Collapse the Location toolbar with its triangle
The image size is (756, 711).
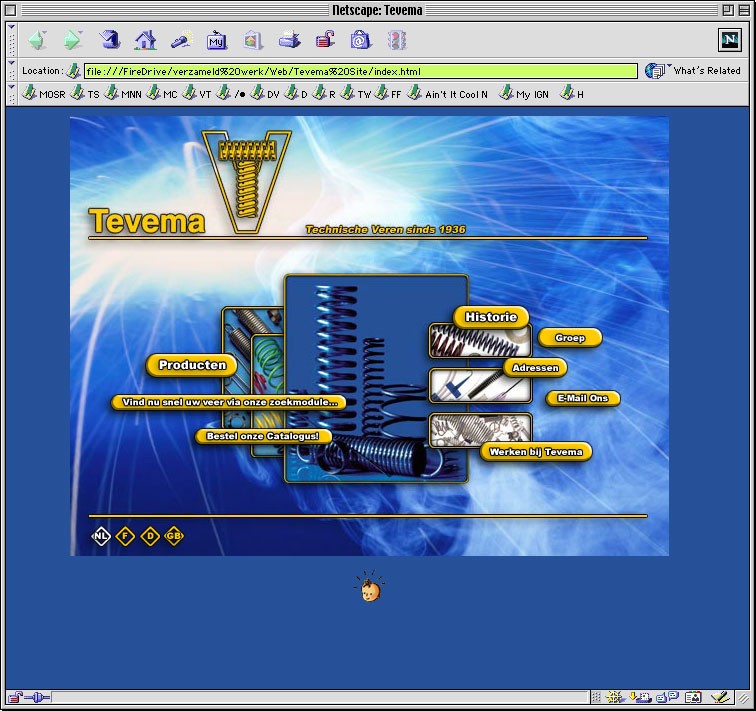pyautogui.click(x=12, y=63)
